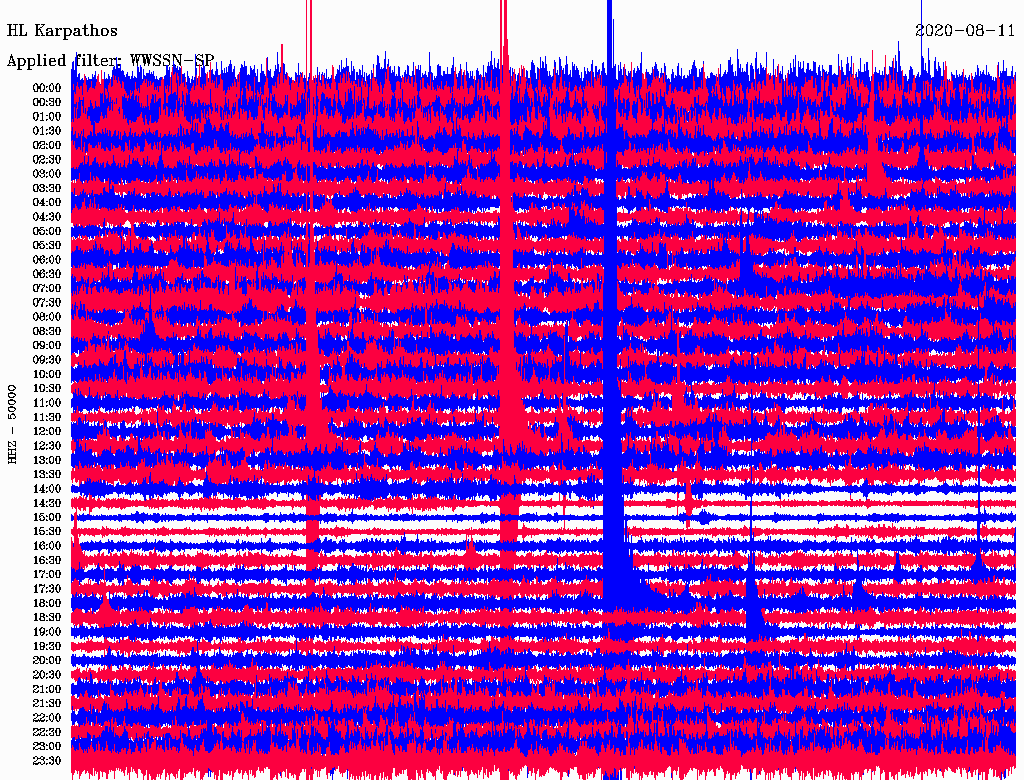
Task: Select the 20:30 time label
Action: (x=47, y=675)
